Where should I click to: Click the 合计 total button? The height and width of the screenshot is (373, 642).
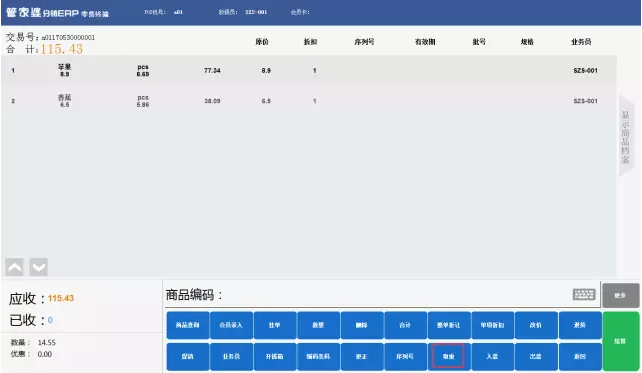[x=405, y=325]
